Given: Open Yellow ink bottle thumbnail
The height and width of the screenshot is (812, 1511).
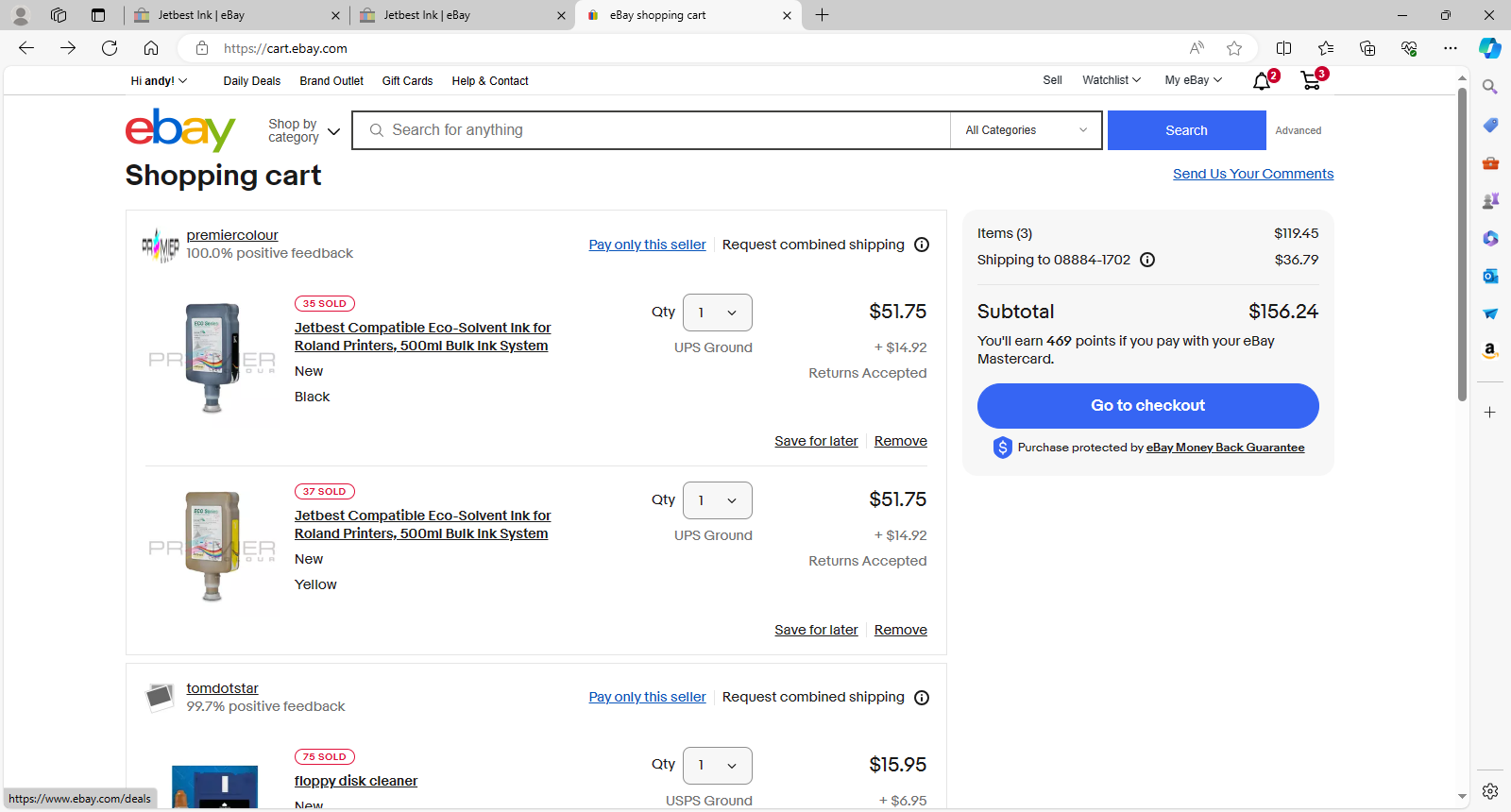Looking at the screenshot, I should coord(212,546).
